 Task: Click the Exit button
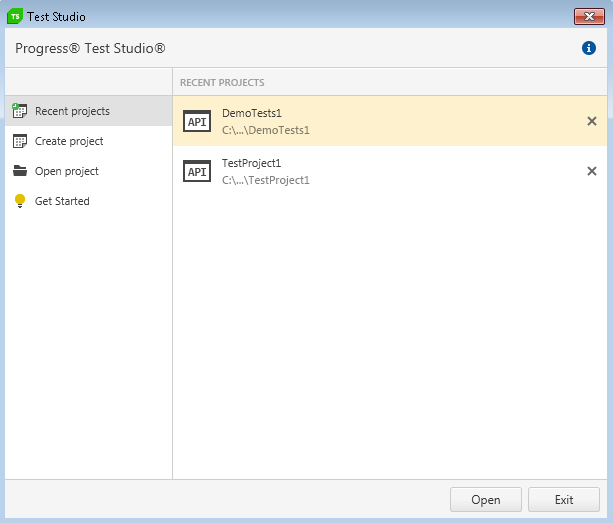(564, 500)
